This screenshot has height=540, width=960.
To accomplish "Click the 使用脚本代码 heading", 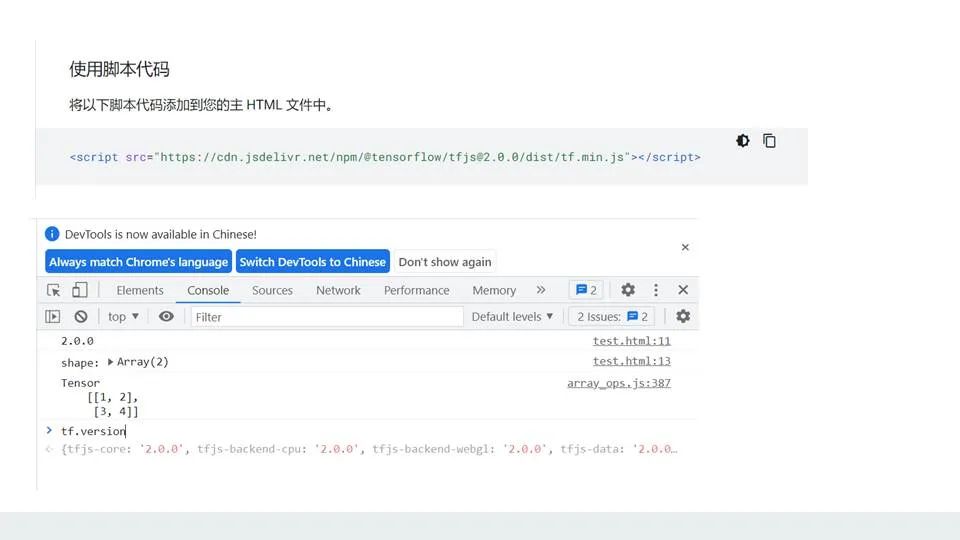I will click(x=119, y=69).
